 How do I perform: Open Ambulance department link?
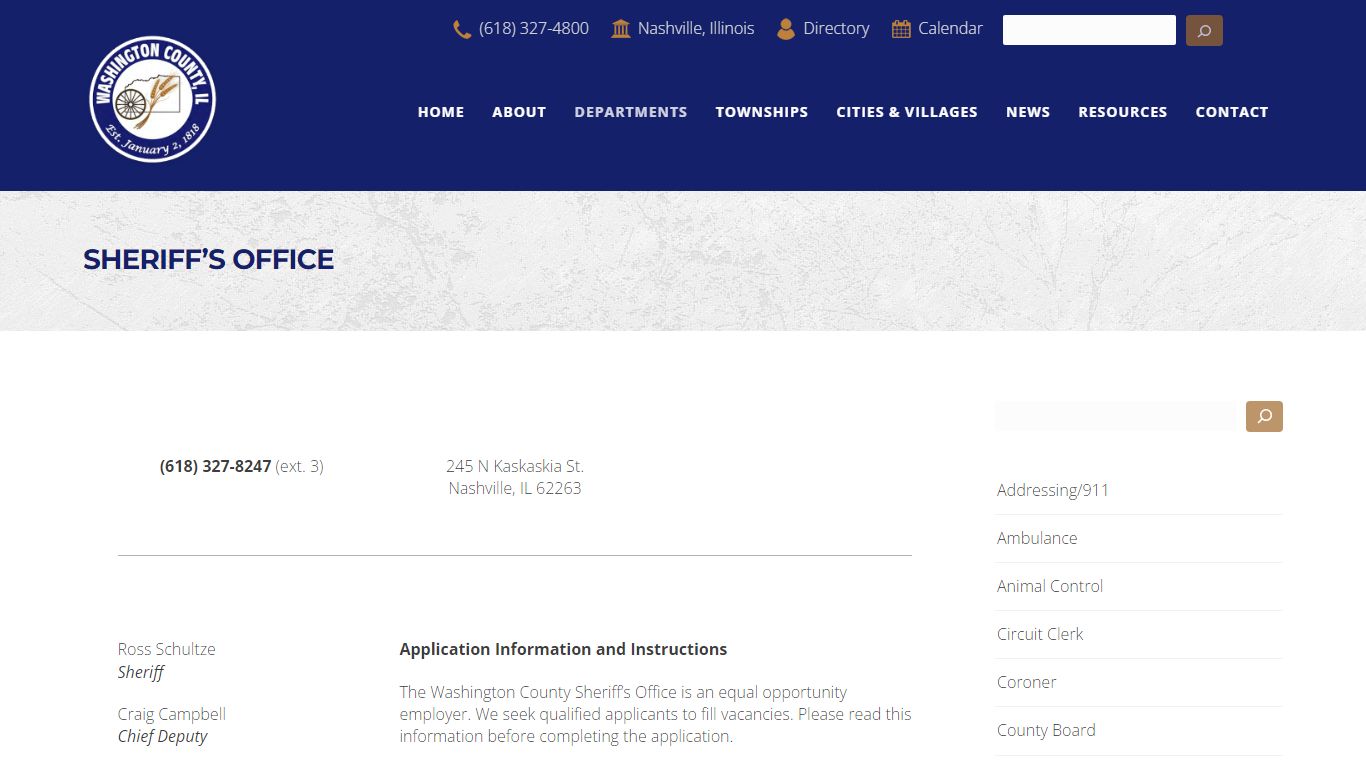[1037, 538]
